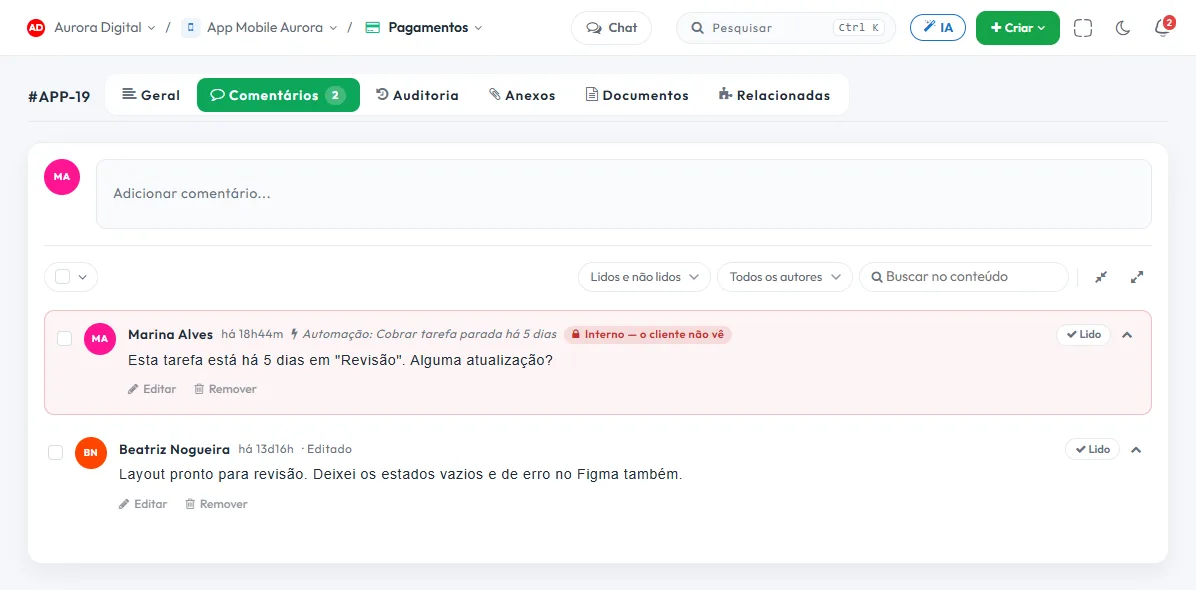Screen dimensions: 1196x590
Task: Open the Auditoria tab
Action: tap(417, 95)
